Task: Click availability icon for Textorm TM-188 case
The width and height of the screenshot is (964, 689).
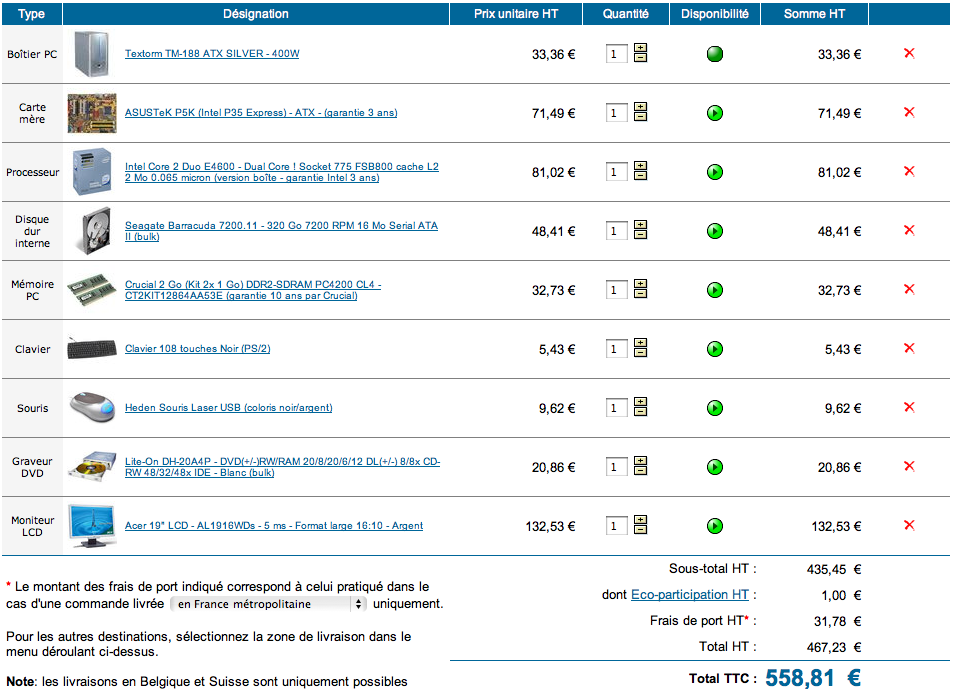Action: tap(714, 54)
